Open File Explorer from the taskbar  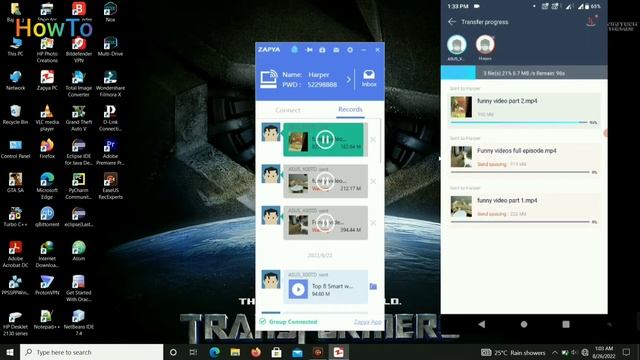click(x=235, y=352)
